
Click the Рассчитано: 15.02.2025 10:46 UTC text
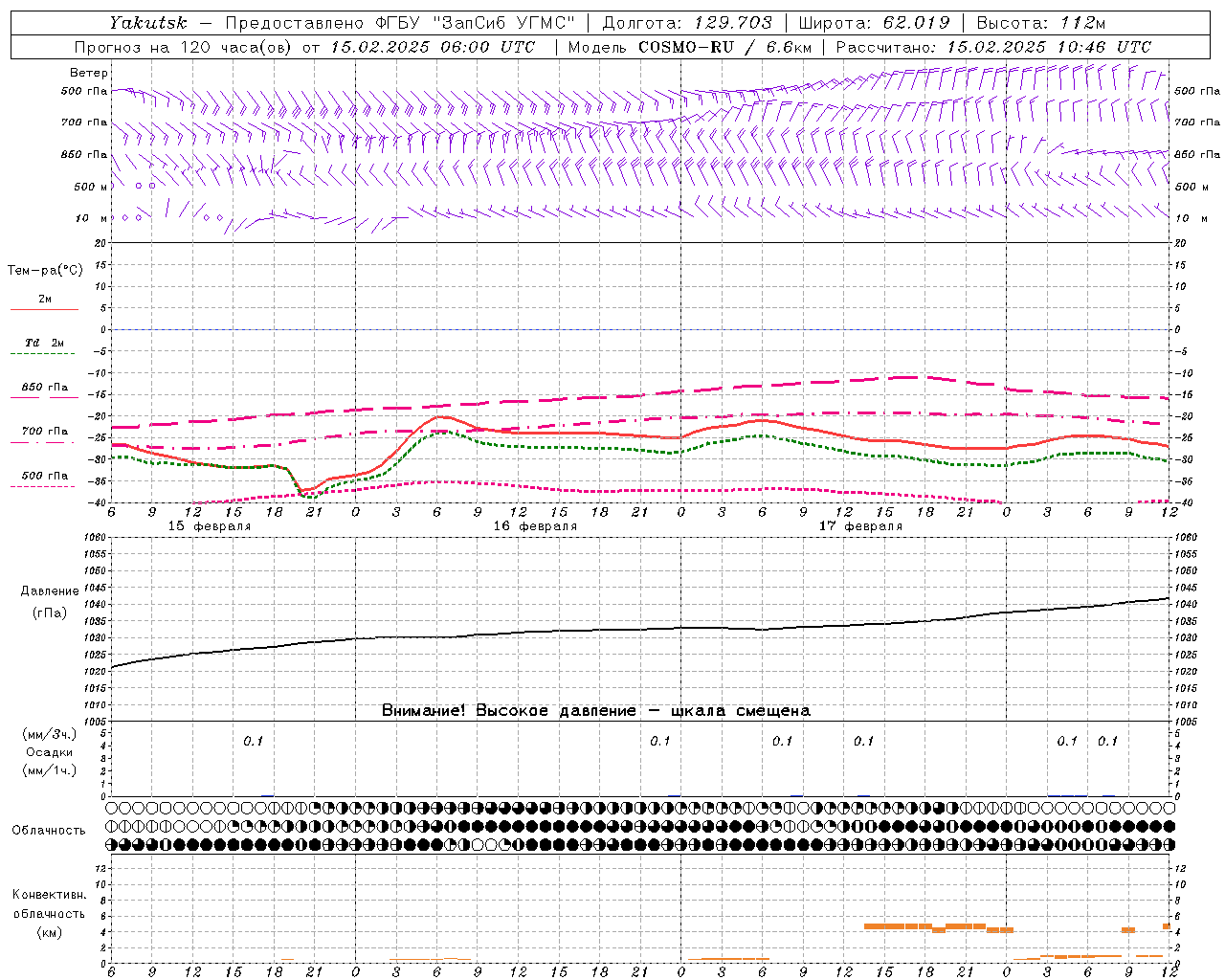[x=993, y=47]
